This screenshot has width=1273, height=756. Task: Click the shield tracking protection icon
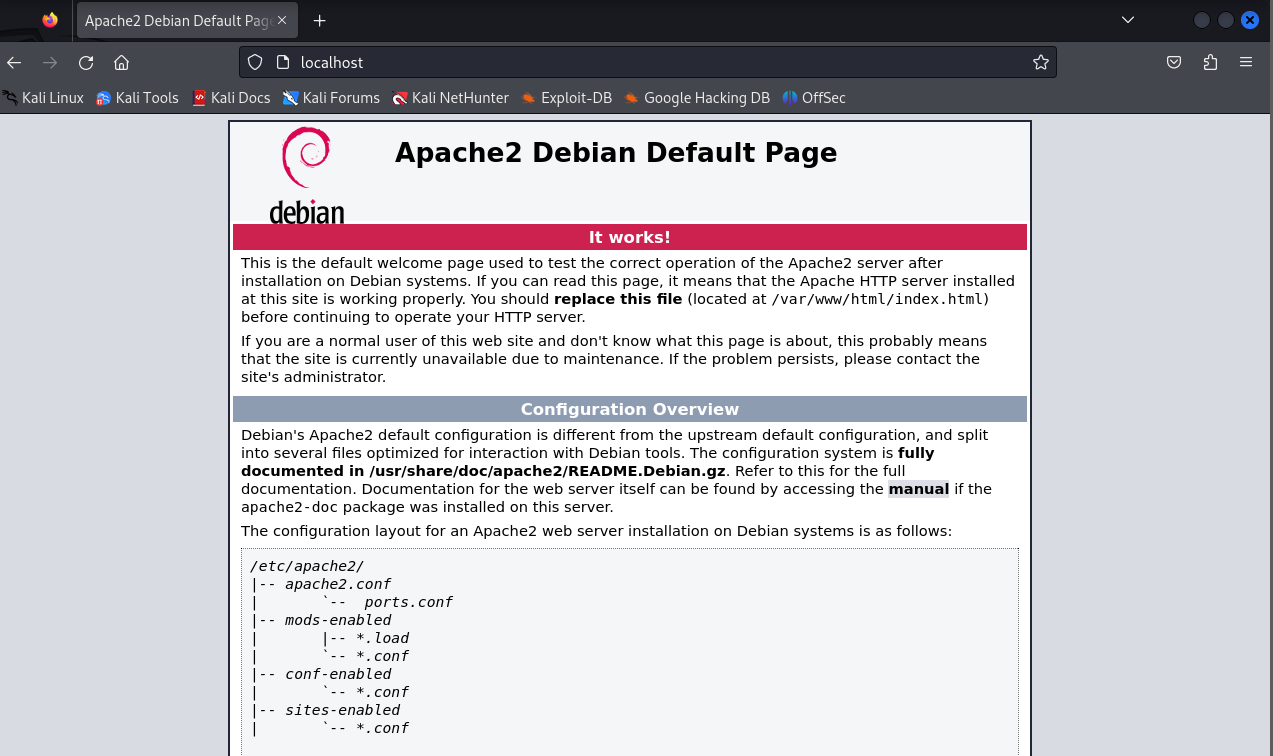pos(255,62)
